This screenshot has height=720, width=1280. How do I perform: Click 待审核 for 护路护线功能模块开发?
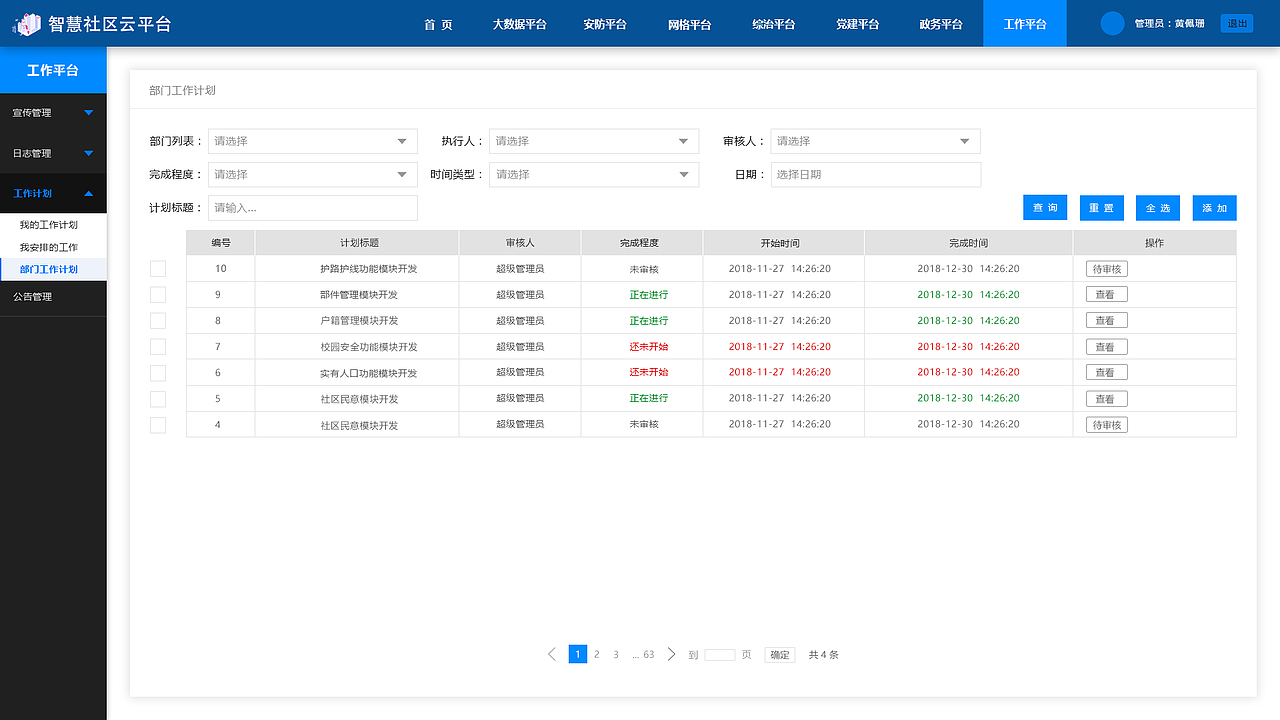coord(1107,268)
